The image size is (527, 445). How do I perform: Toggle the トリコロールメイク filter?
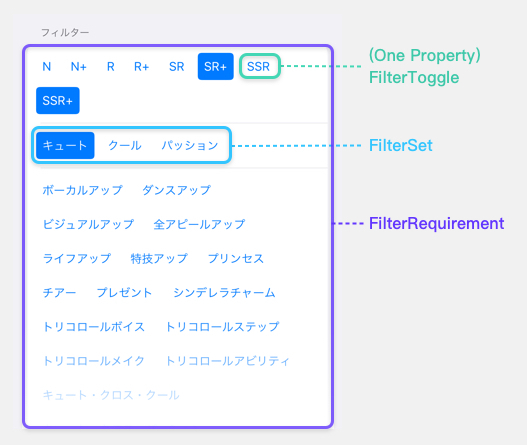(94, 361)
